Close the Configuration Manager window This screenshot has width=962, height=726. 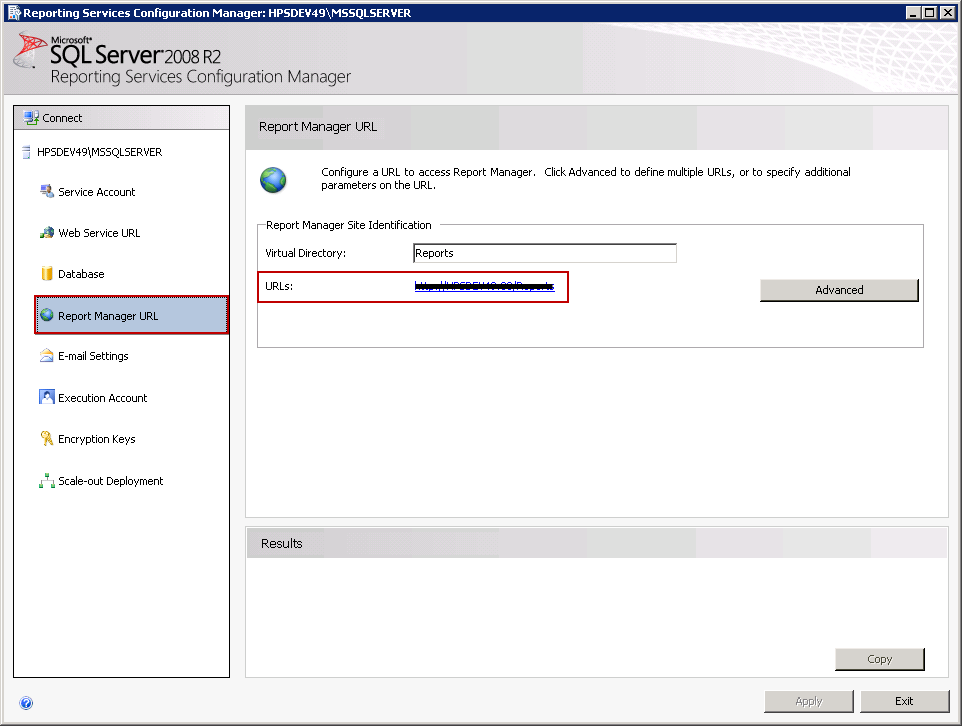click(x=947, y=13)
